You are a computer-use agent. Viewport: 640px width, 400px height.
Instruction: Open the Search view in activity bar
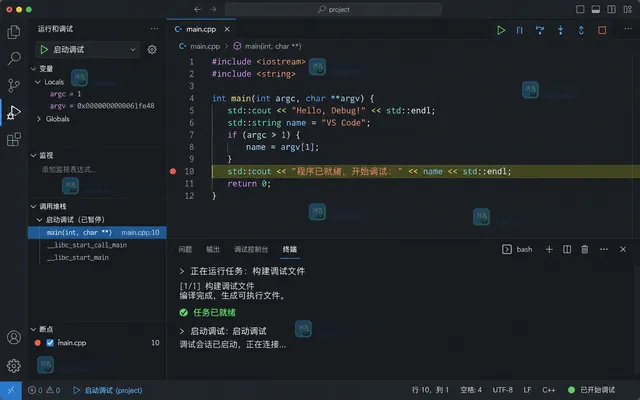(14, 58)
